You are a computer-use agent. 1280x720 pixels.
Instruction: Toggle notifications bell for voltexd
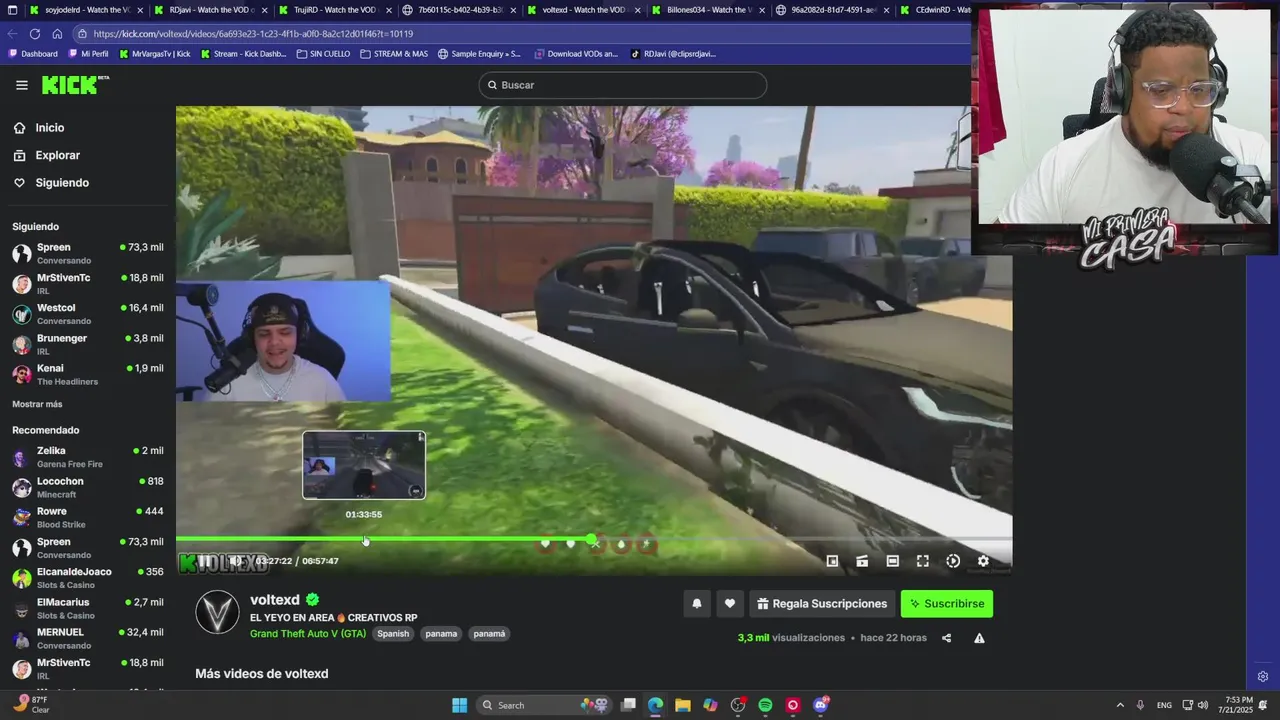(x=697, y=603)
